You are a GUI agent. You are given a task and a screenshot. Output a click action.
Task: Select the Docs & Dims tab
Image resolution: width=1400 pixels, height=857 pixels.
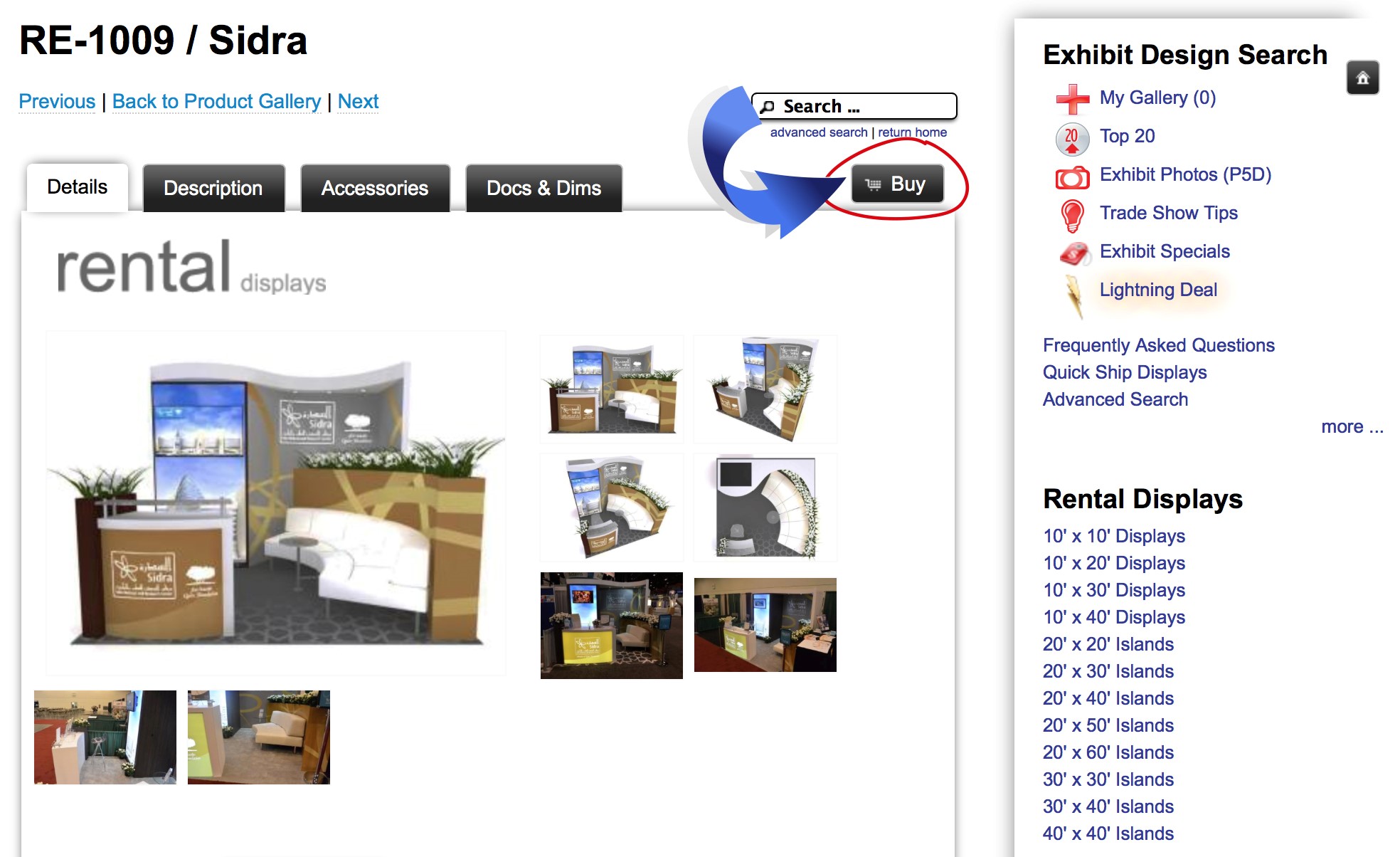[x=543, y=188]
